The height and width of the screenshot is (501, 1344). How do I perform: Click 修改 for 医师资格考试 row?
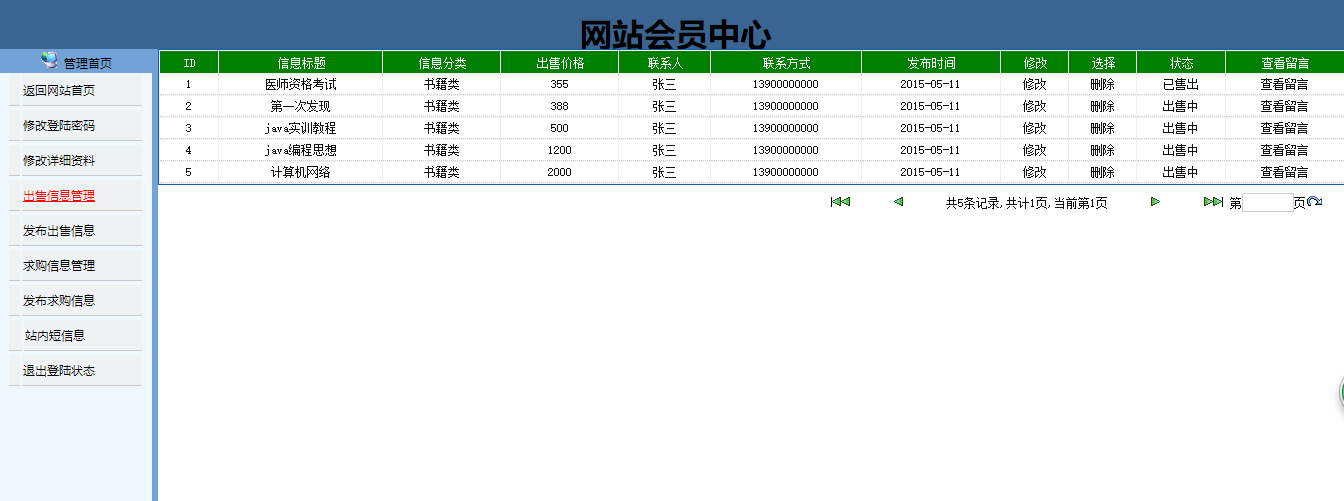pos(1034,84)
